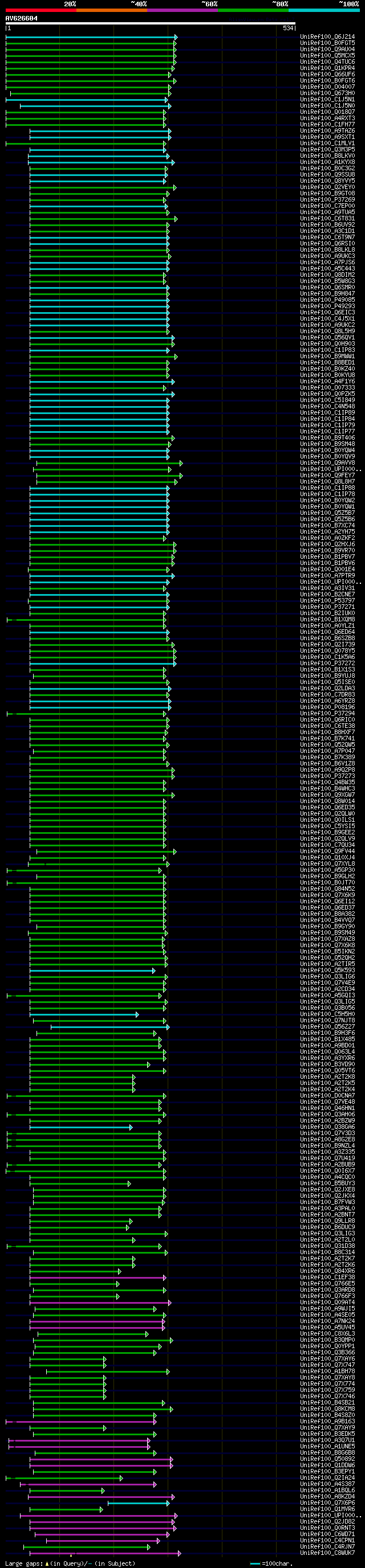365x1568 pixels.
Task: Click label UniRef100_A2TIR5
Action: [x=327, y=964]
